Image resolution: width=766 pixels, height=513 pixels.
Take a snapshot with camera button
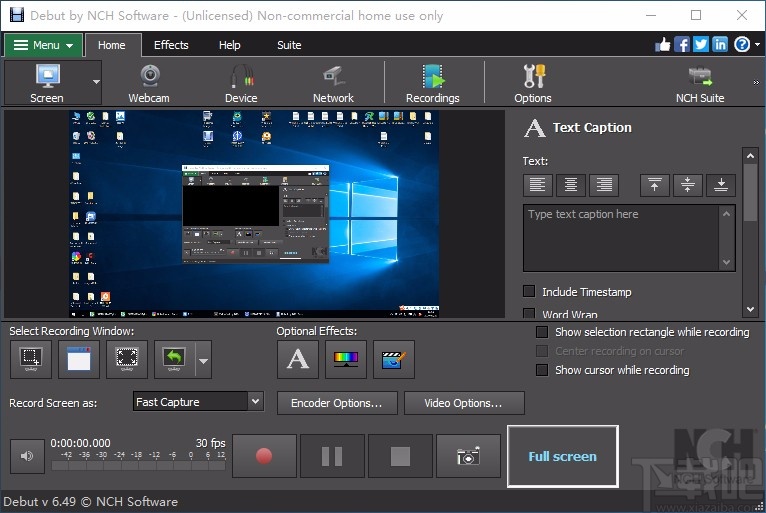(468, 456)
